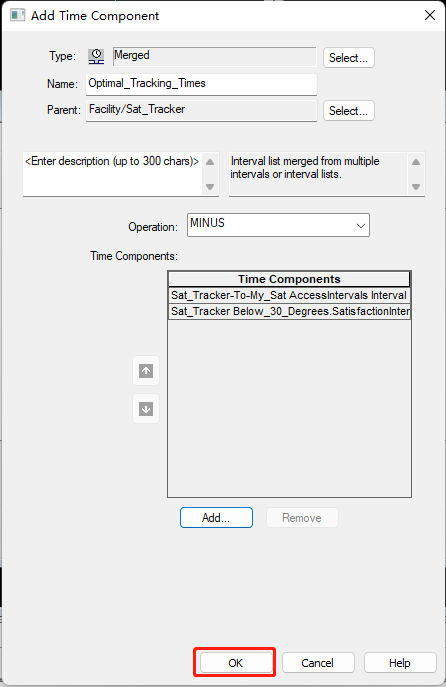Screen dimensions: 446x687
Task: Click the Add... button
Action: (x=216, y=517)
